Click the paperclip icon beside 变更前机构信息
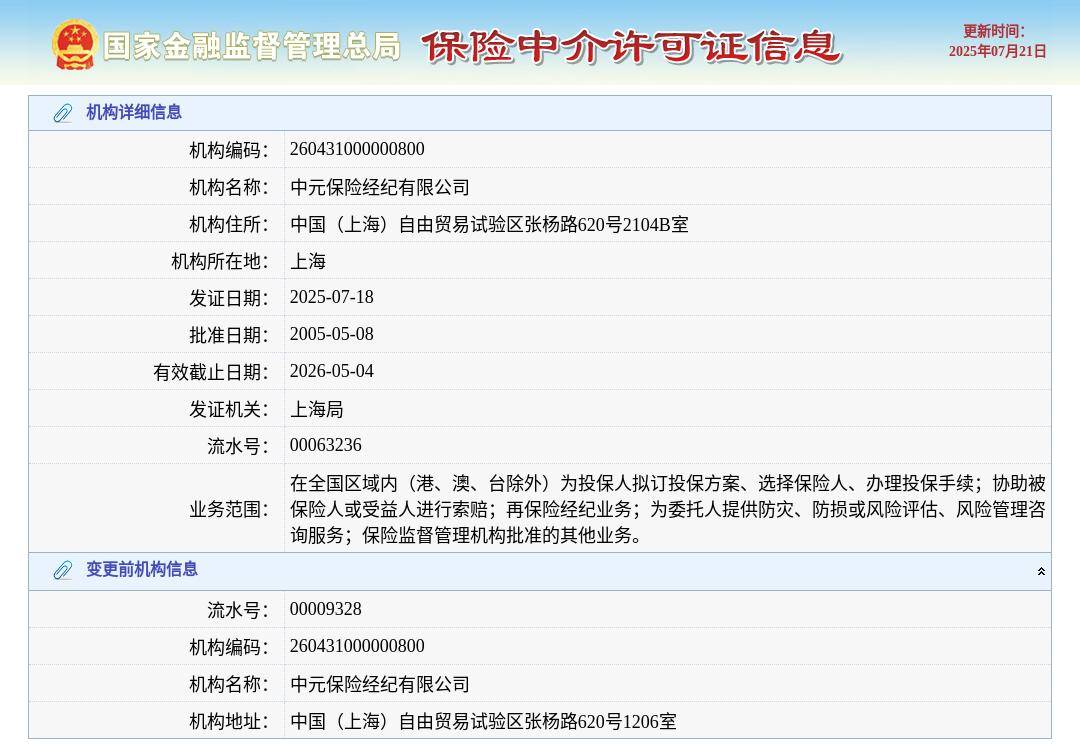The height and width of the screenshot is (753, 1080). 63,570
